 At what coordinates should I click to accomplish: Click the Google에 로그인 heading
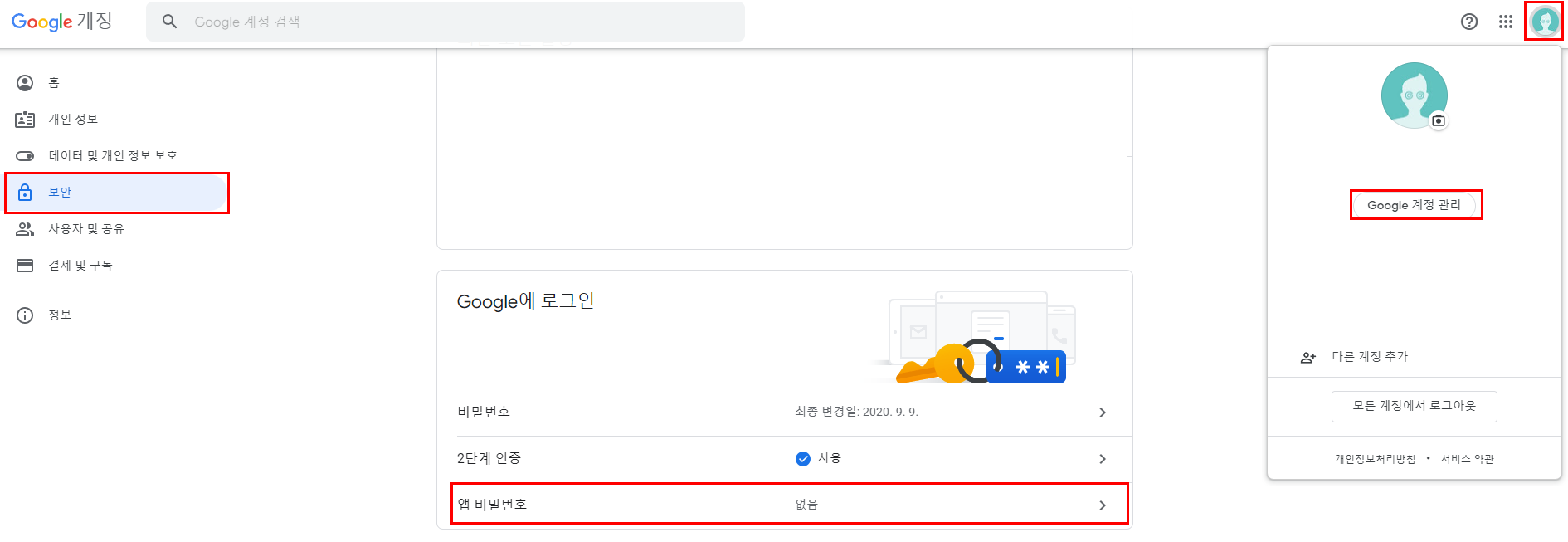tap(526, 301)
